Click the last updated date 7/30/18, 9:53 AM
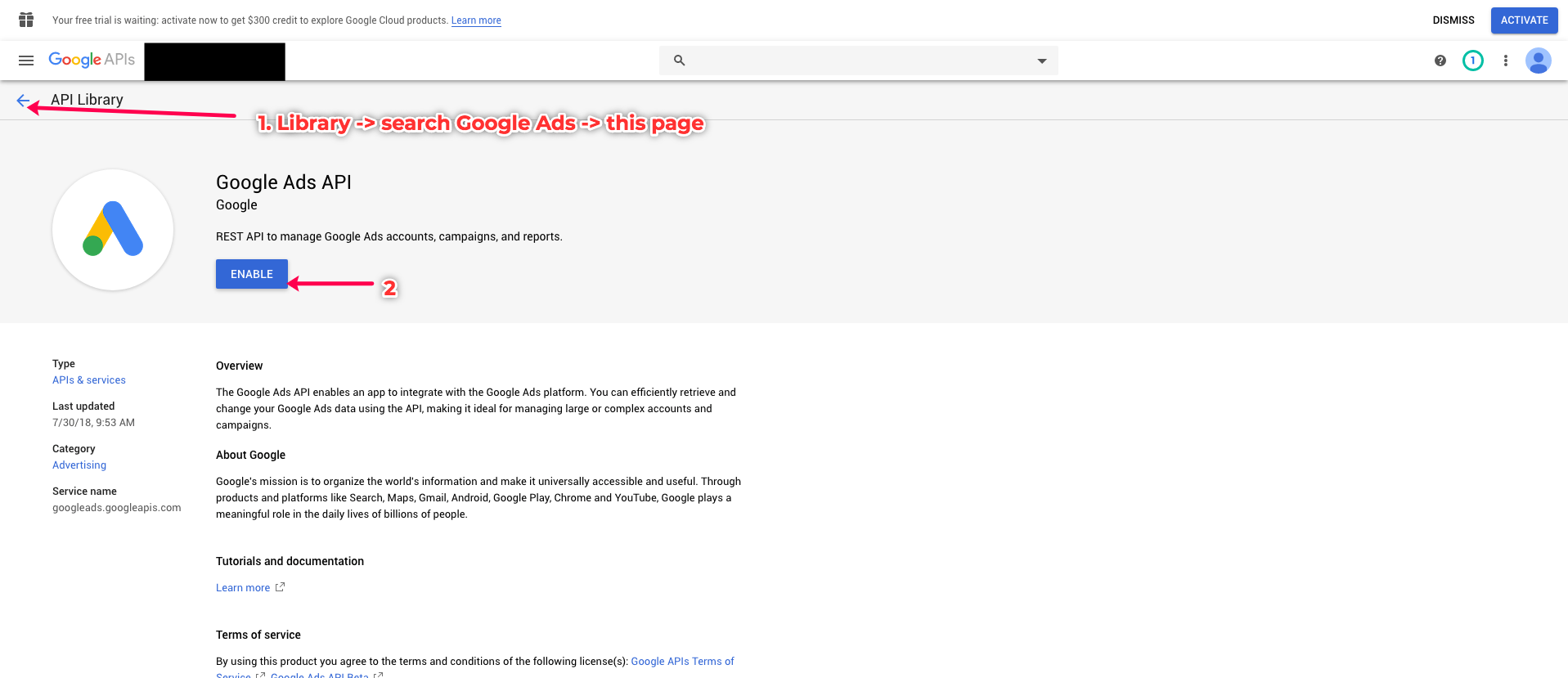 click(93, 423)
